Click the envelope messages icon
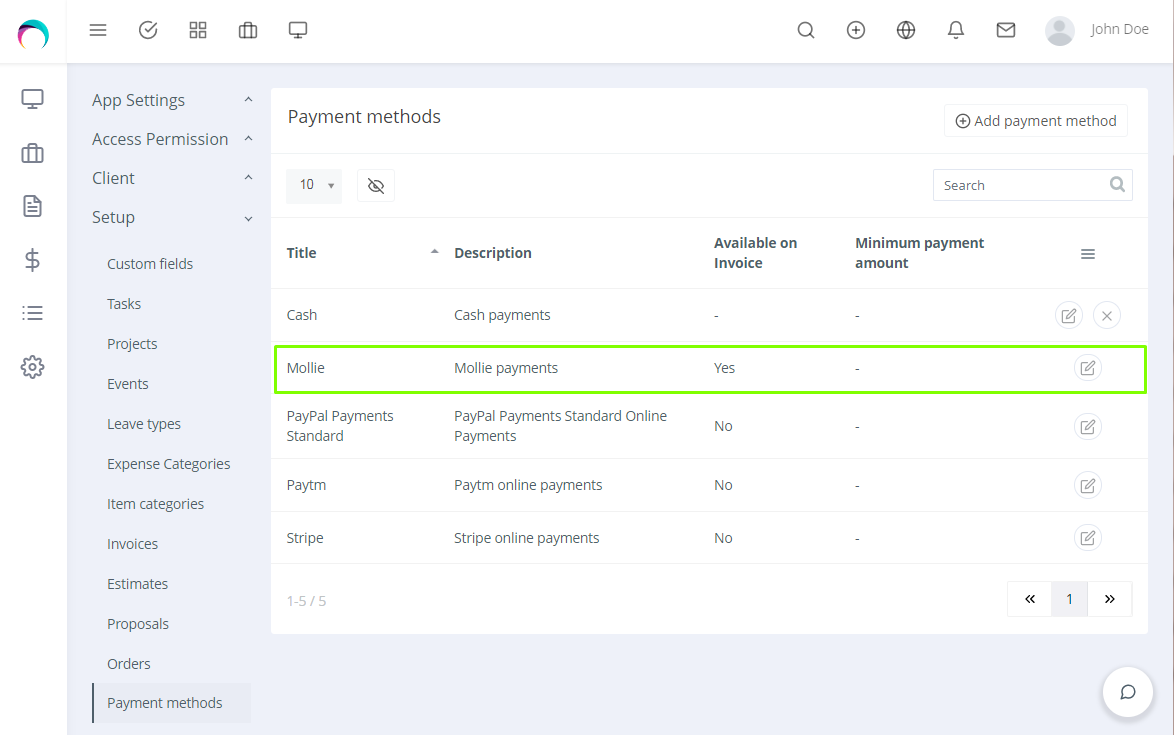The width and height of the screenshot is (1174, 735). [x=1006, y=30]
